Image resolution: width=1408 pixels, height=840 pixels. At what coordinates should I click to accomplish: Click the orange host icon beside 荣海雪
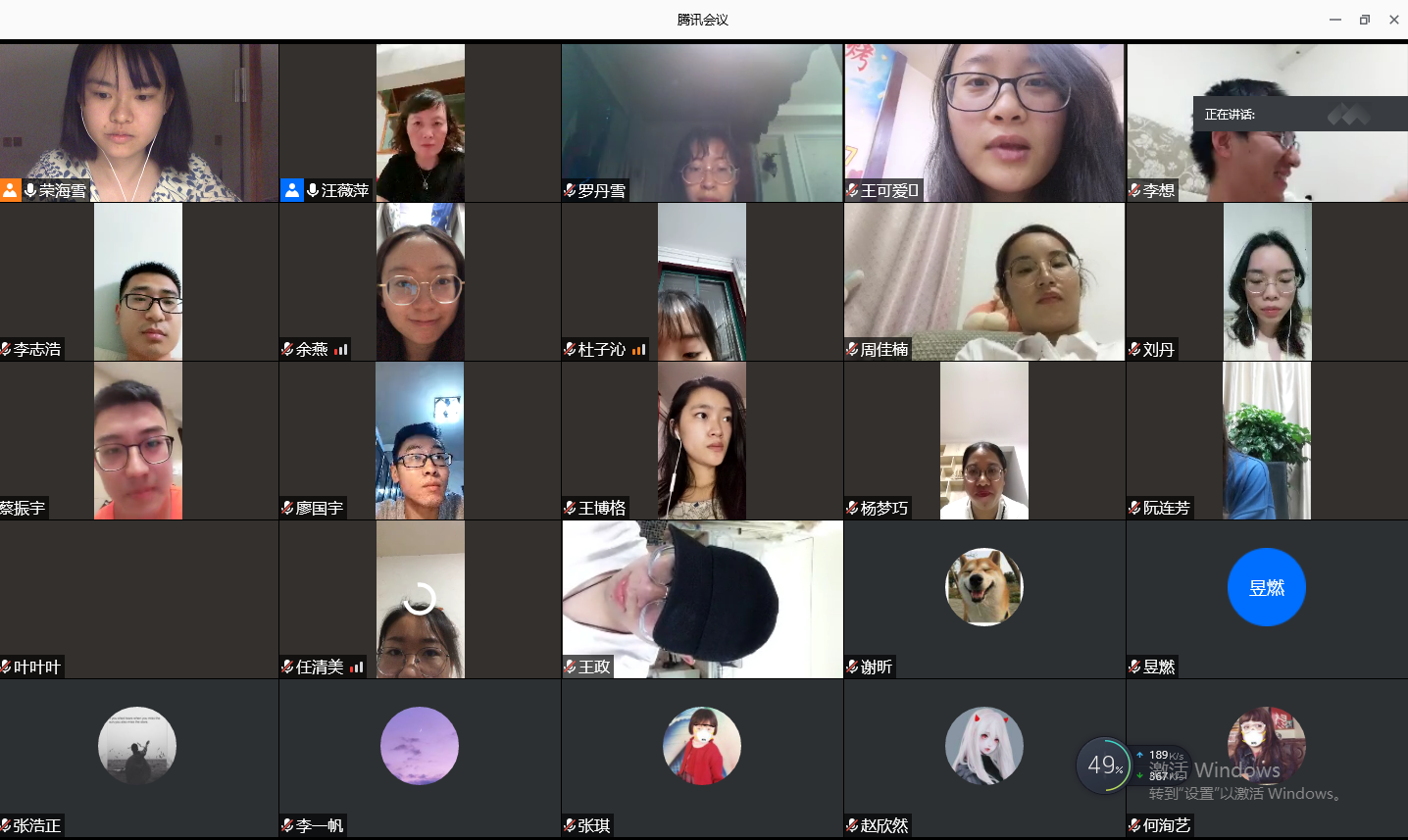[11, 190]
